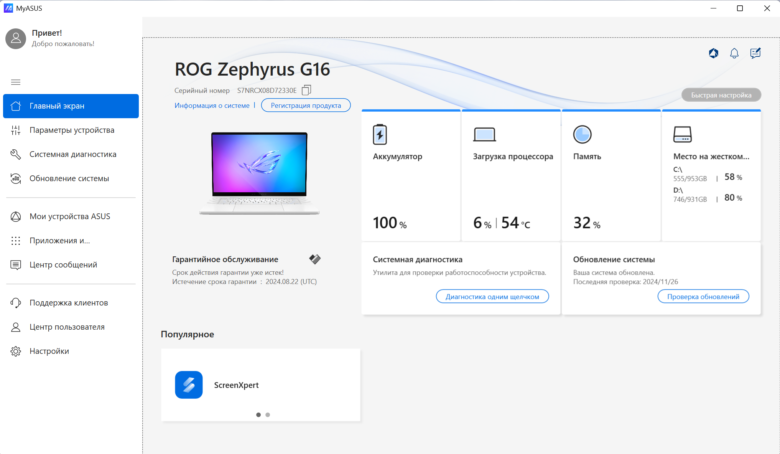The image size is (780, 454).
Task: Click the 54 °C temperature value
Action: 515,223
